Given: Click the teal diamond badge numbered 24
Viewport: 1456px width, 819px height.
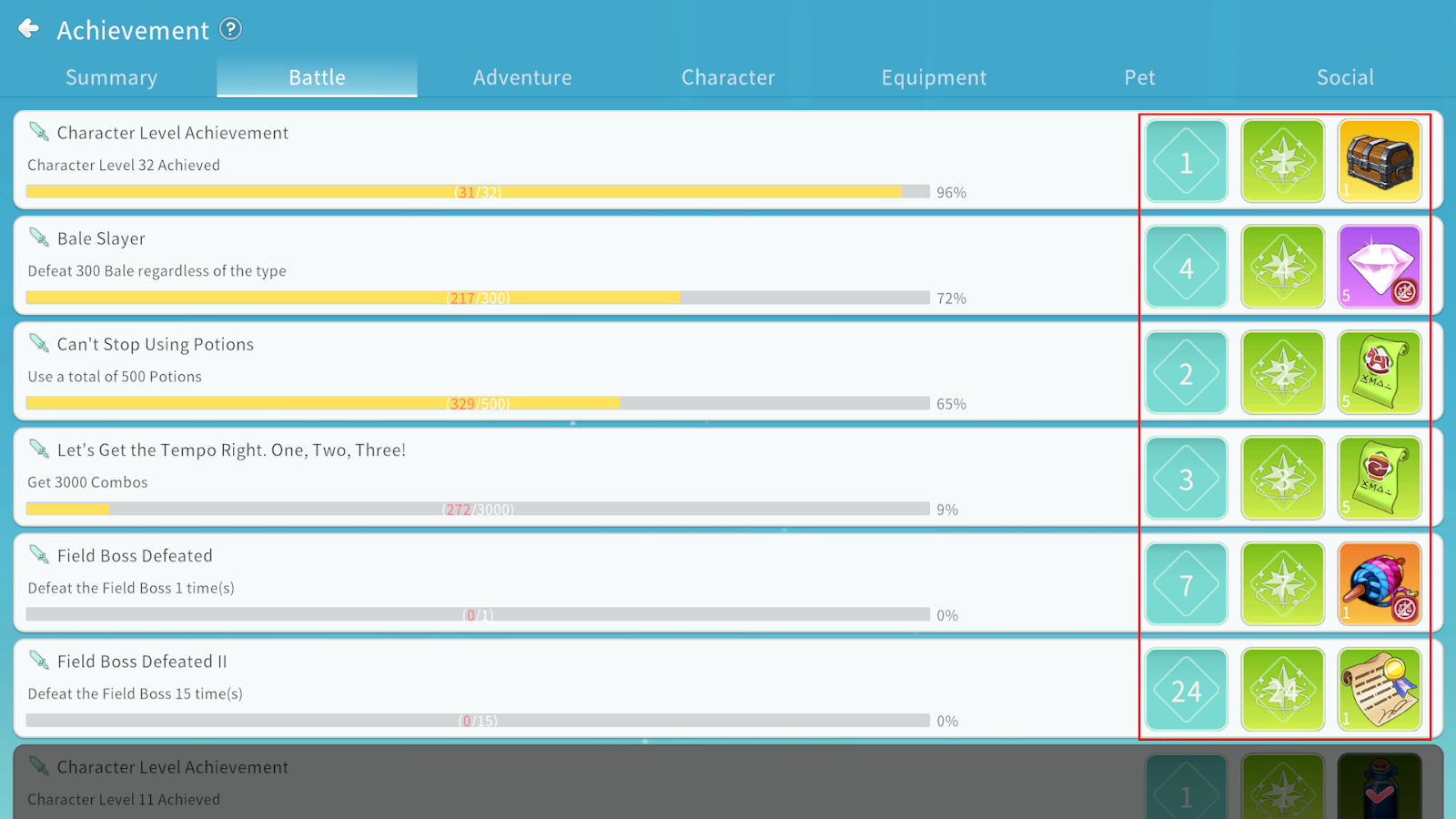Looking at the screenshot, I should point(1186,690).
